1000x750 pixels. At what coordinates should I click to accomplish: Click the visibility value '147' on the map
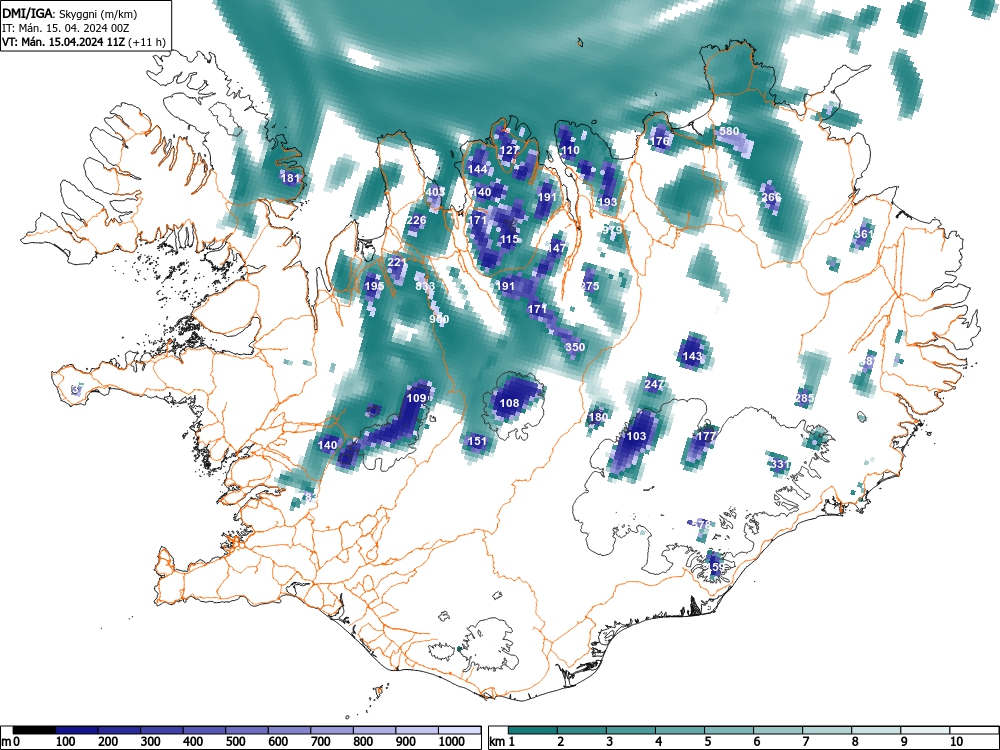click(557, 248)
